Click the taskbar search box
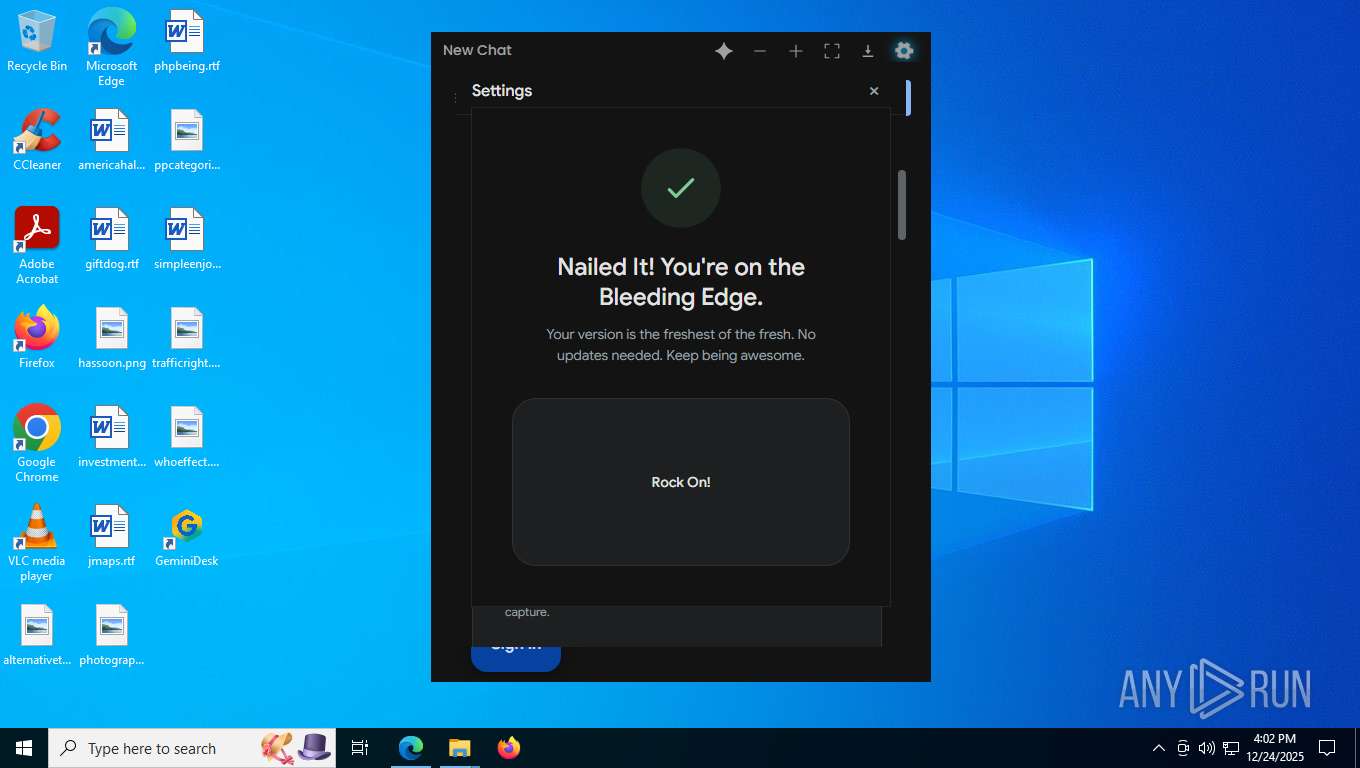This screenshot has height=768, width=1360. coord(192,748)
